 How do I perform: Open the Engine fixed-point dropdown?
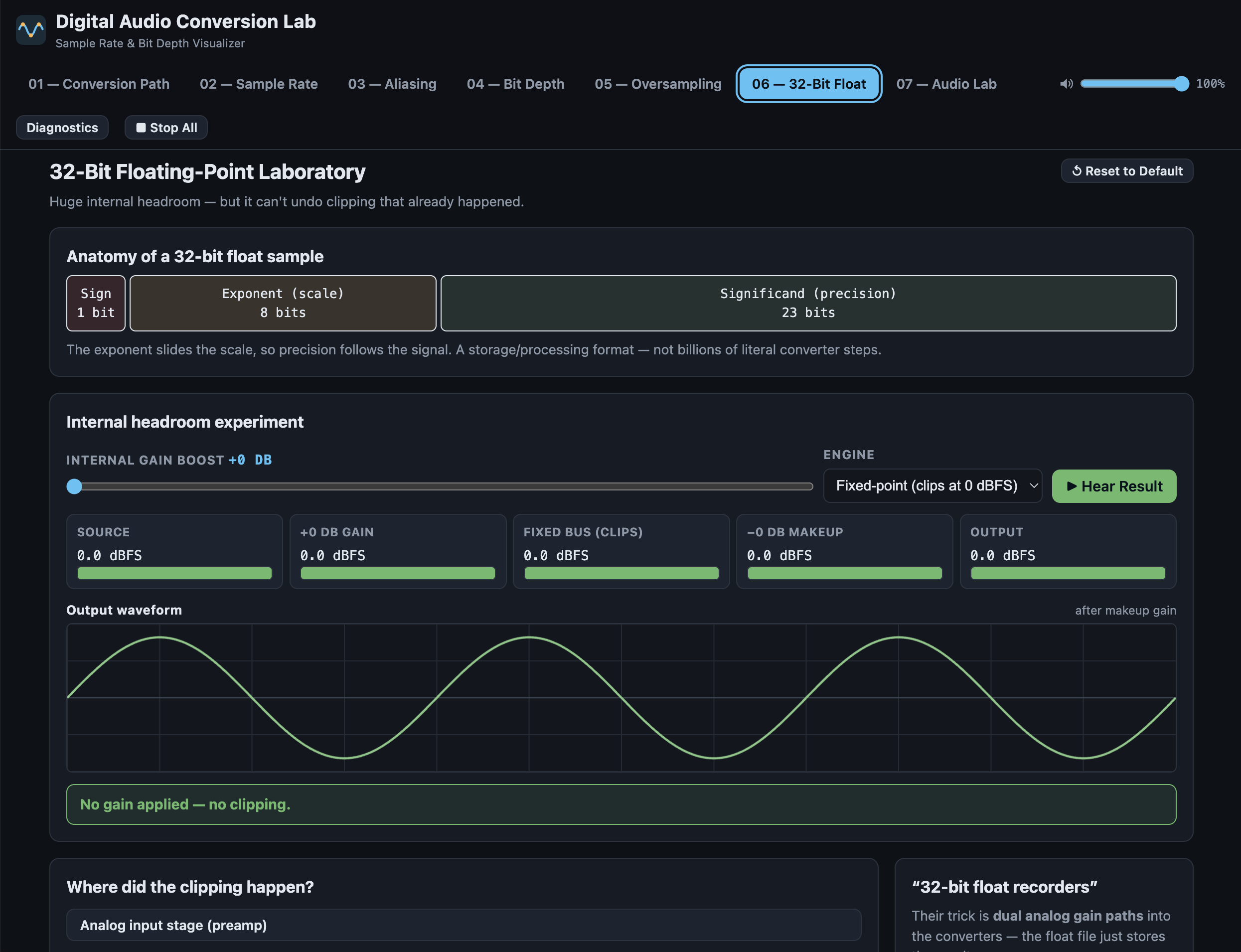(x=932, y=485)
